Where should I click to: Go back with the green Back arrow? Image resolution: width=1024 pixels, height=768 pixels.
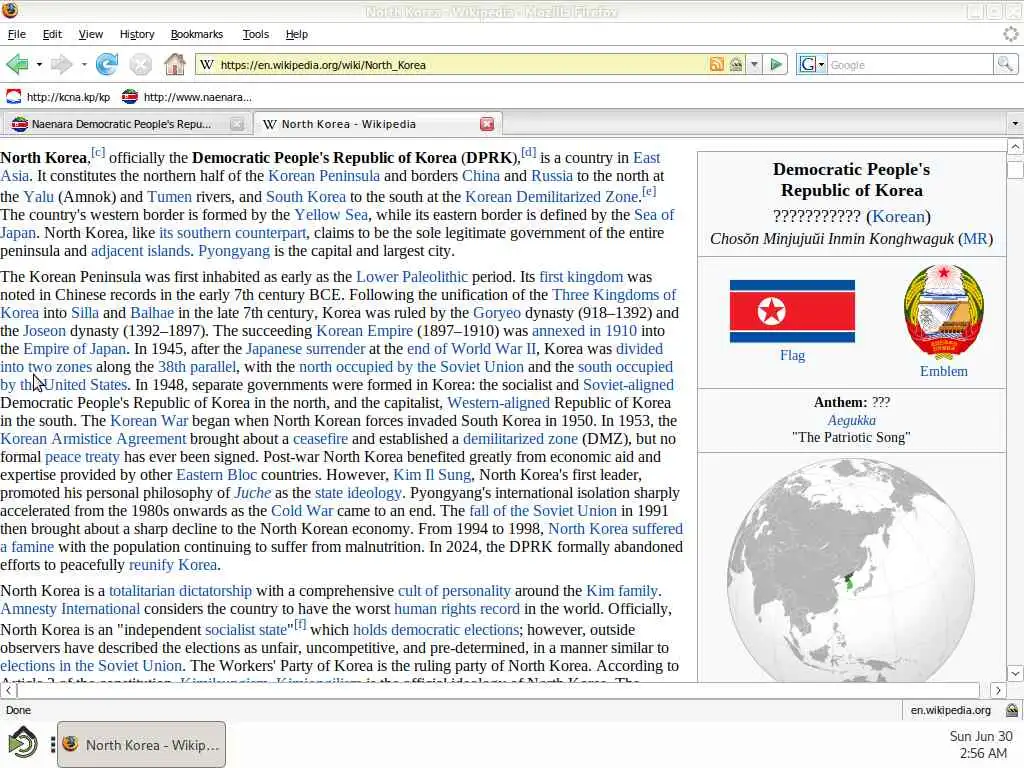[18, 65]
